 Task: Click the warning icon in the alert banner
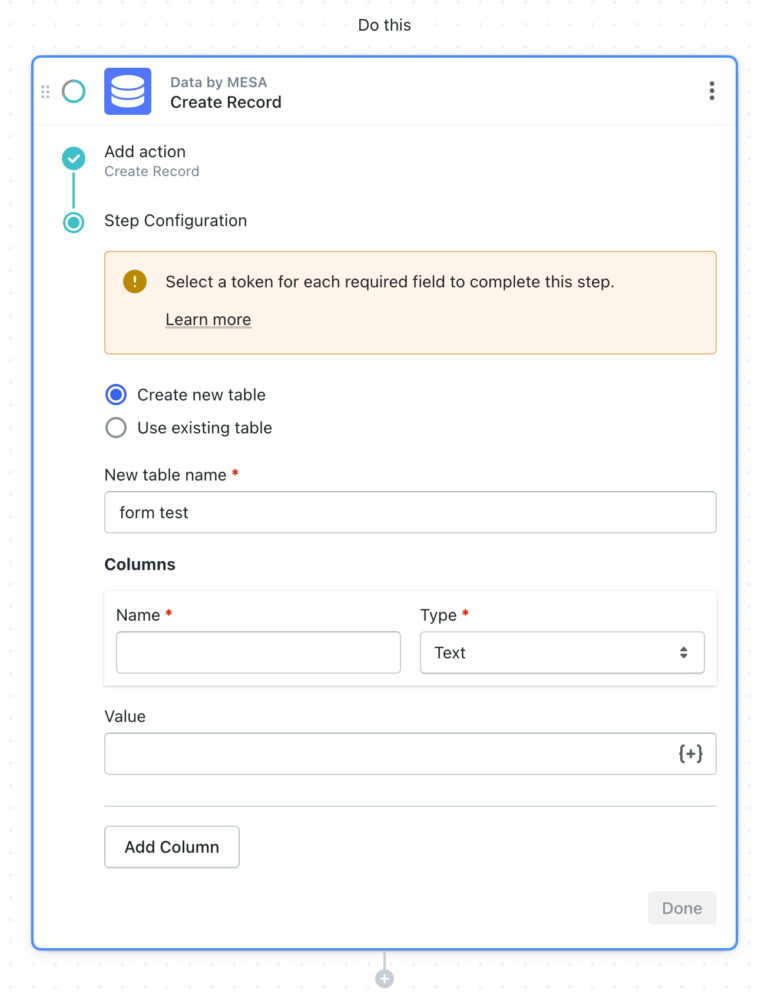click(134, 282)
